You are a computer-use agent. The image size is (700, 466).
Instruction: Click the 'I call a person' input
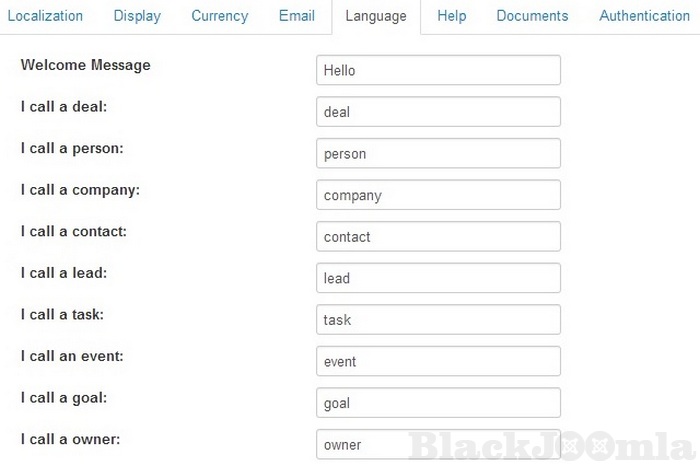(438, 154)
